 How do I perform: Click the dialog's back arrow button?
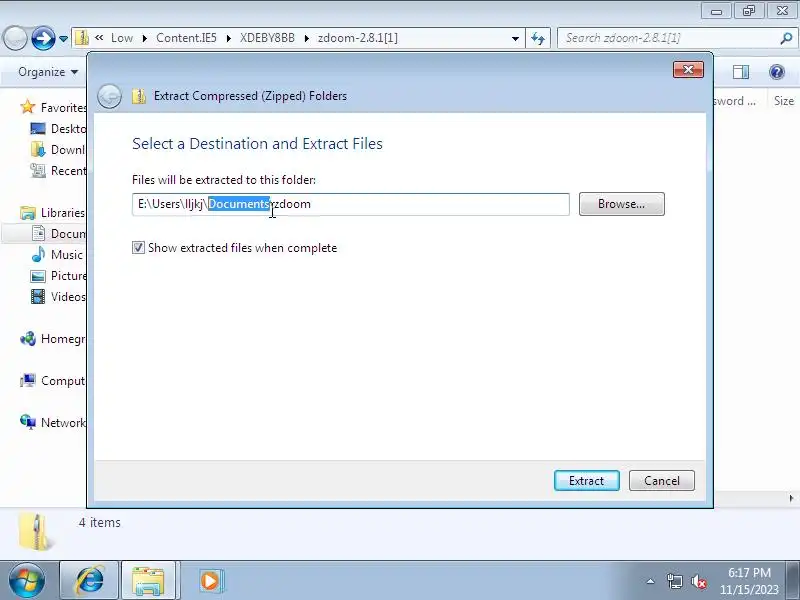tap(109, 96)
